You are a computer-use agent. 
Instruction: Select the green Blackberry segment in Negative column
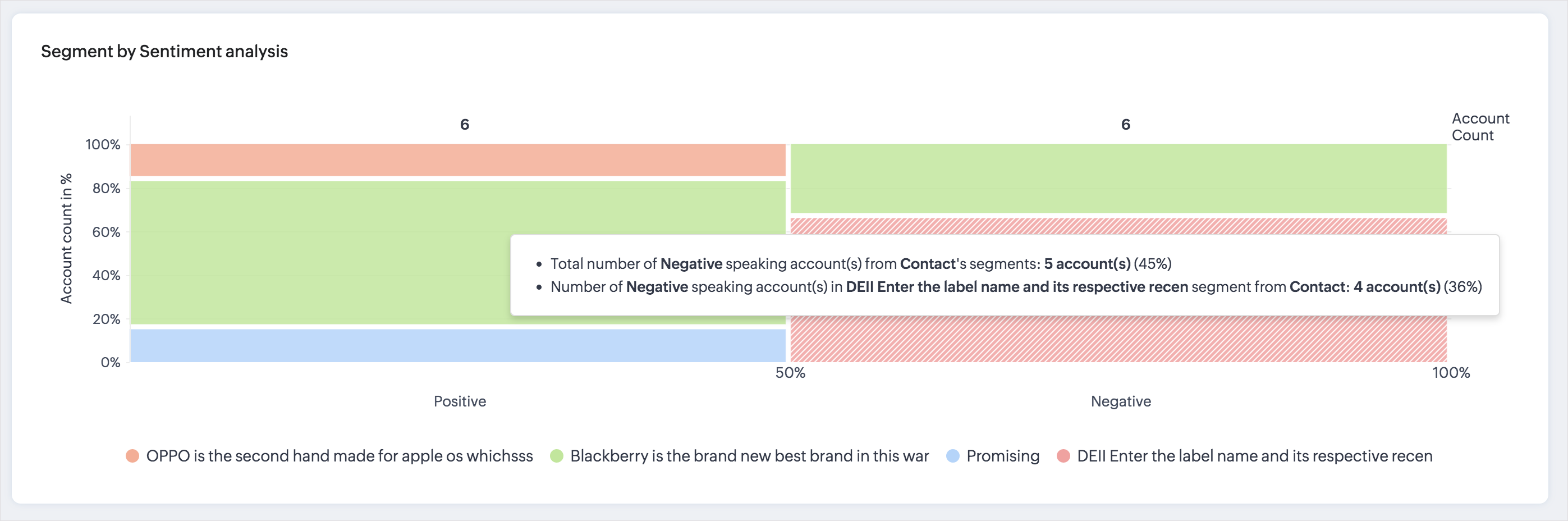point(1118,179)
